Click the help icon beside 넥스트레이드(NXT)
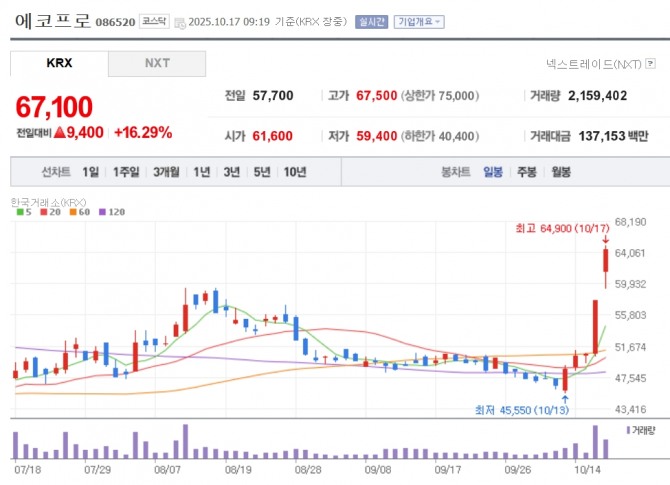 tap(651, 64)
